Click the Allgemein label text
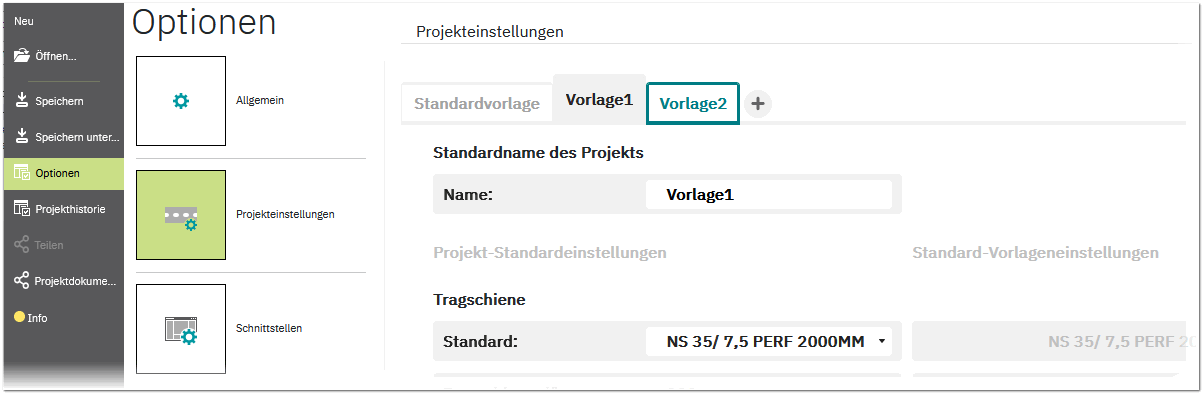Image resolution: width=1203 pixels, height=394 pixels. [x=260, y=100]
